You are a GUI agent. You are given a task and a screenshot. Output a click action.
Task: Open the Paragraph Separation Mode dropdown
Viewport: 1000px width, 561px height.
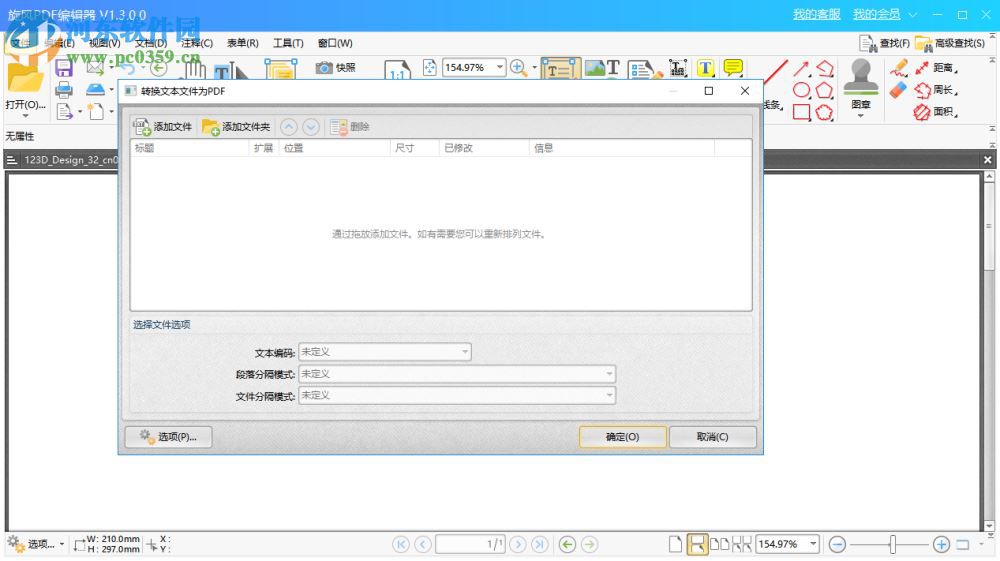coord(457,374)
